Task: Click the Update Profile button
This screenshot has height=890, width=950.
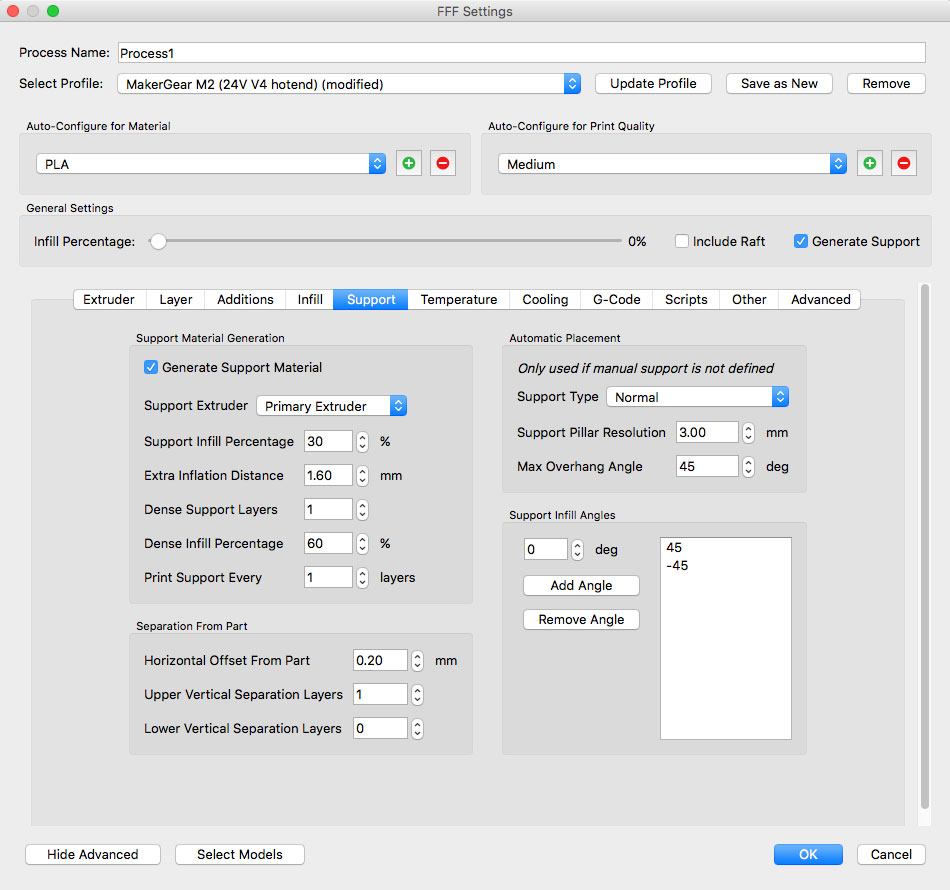Action: coord(653,84)
